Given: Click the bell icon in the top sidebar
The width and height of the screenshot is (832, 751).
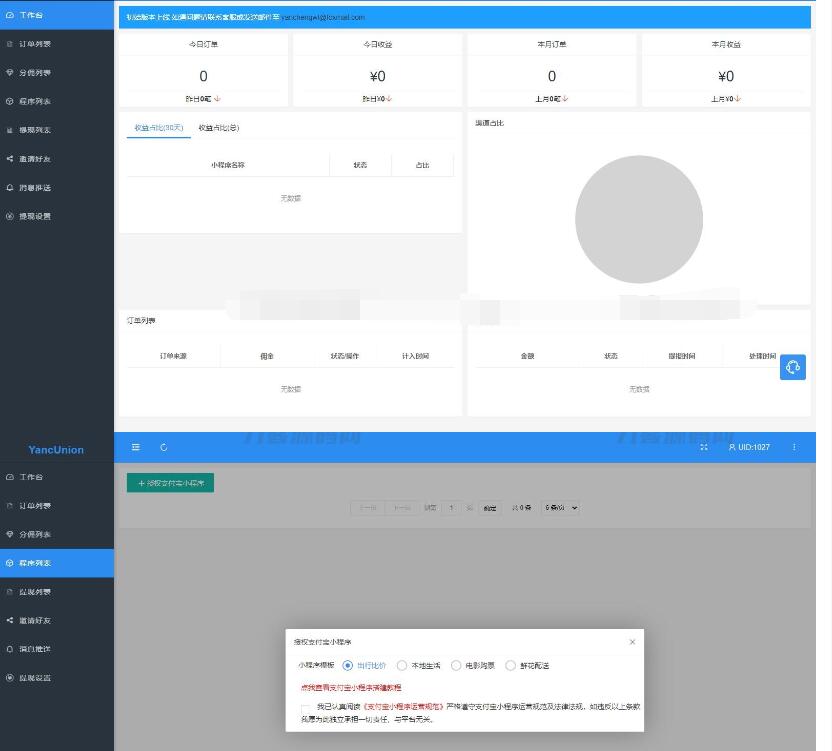Looking at the screenshot, I should click(x=10, y=188).
